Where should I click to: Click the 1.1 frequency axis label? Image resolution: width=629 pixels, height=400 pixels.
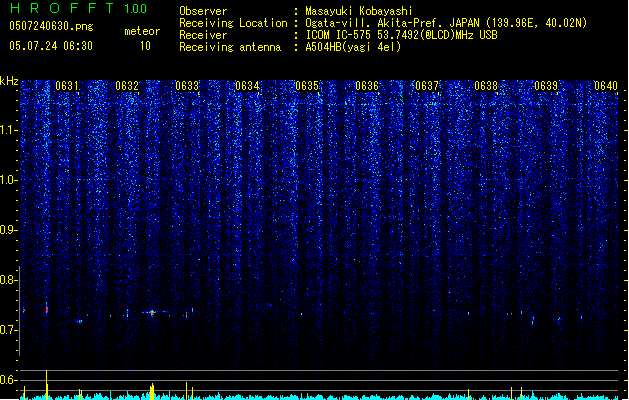[x=9, y=130]
